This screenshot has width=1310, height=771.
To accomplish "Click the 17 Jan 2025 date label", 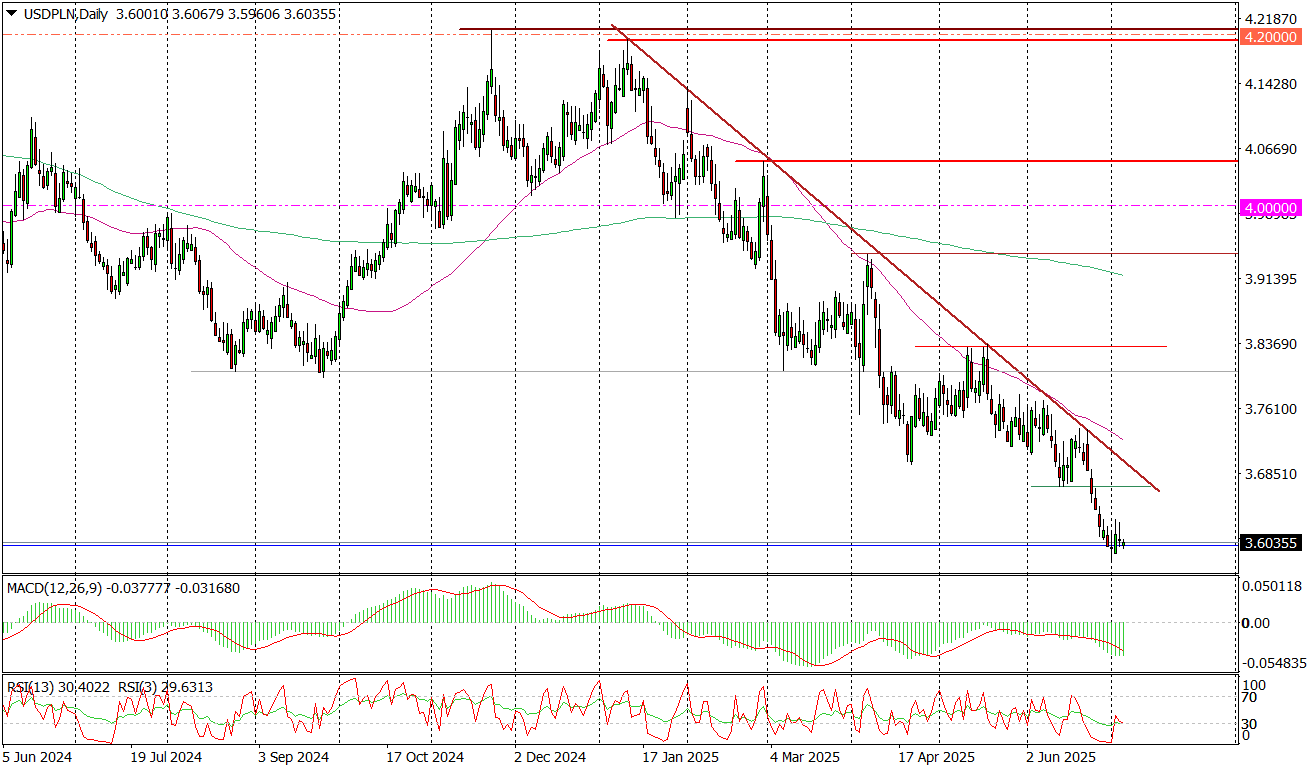I will coord(679,759).
